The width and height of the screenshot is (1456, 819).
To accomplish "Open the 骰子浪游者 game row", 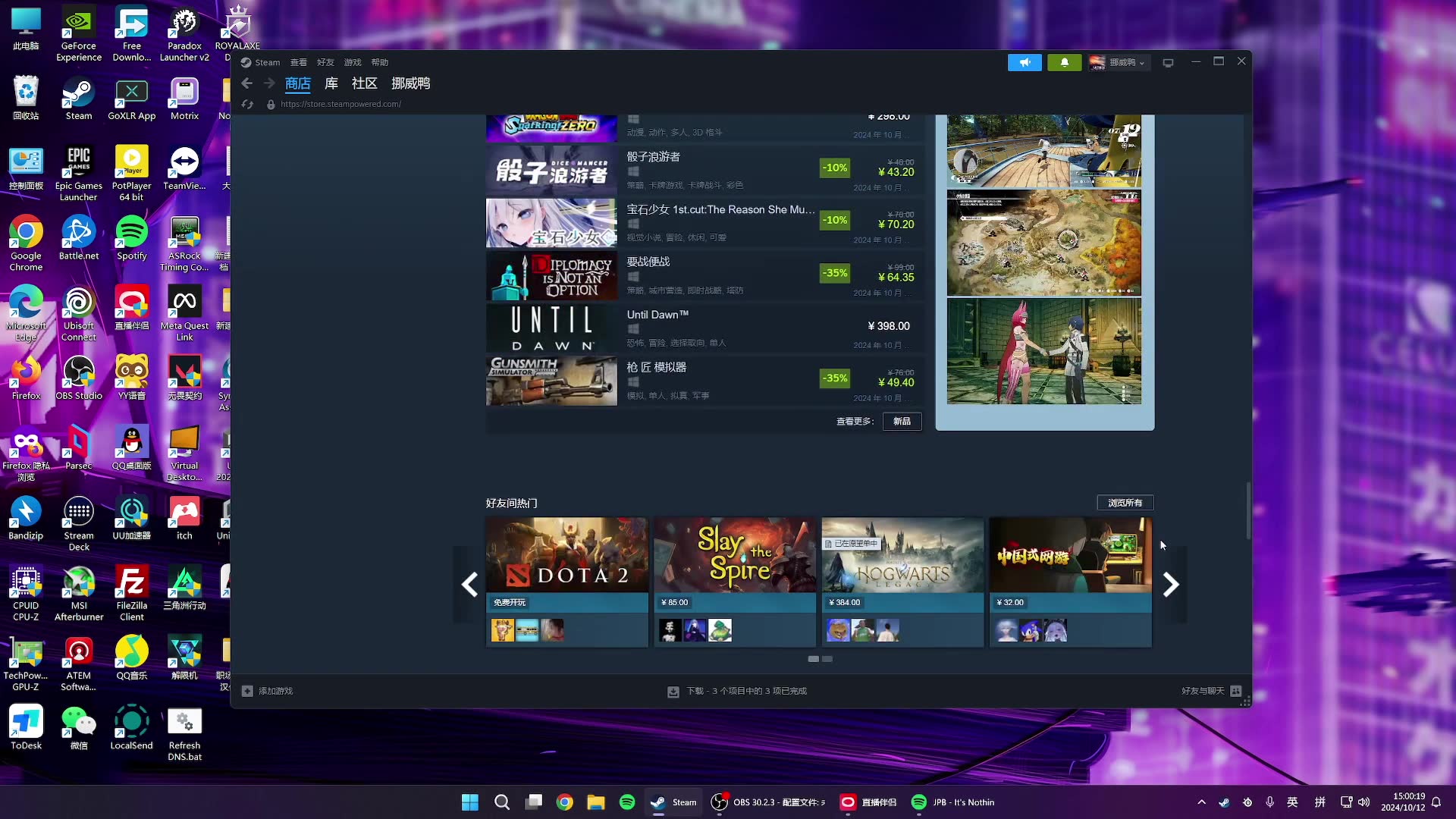I will [705, 171].
